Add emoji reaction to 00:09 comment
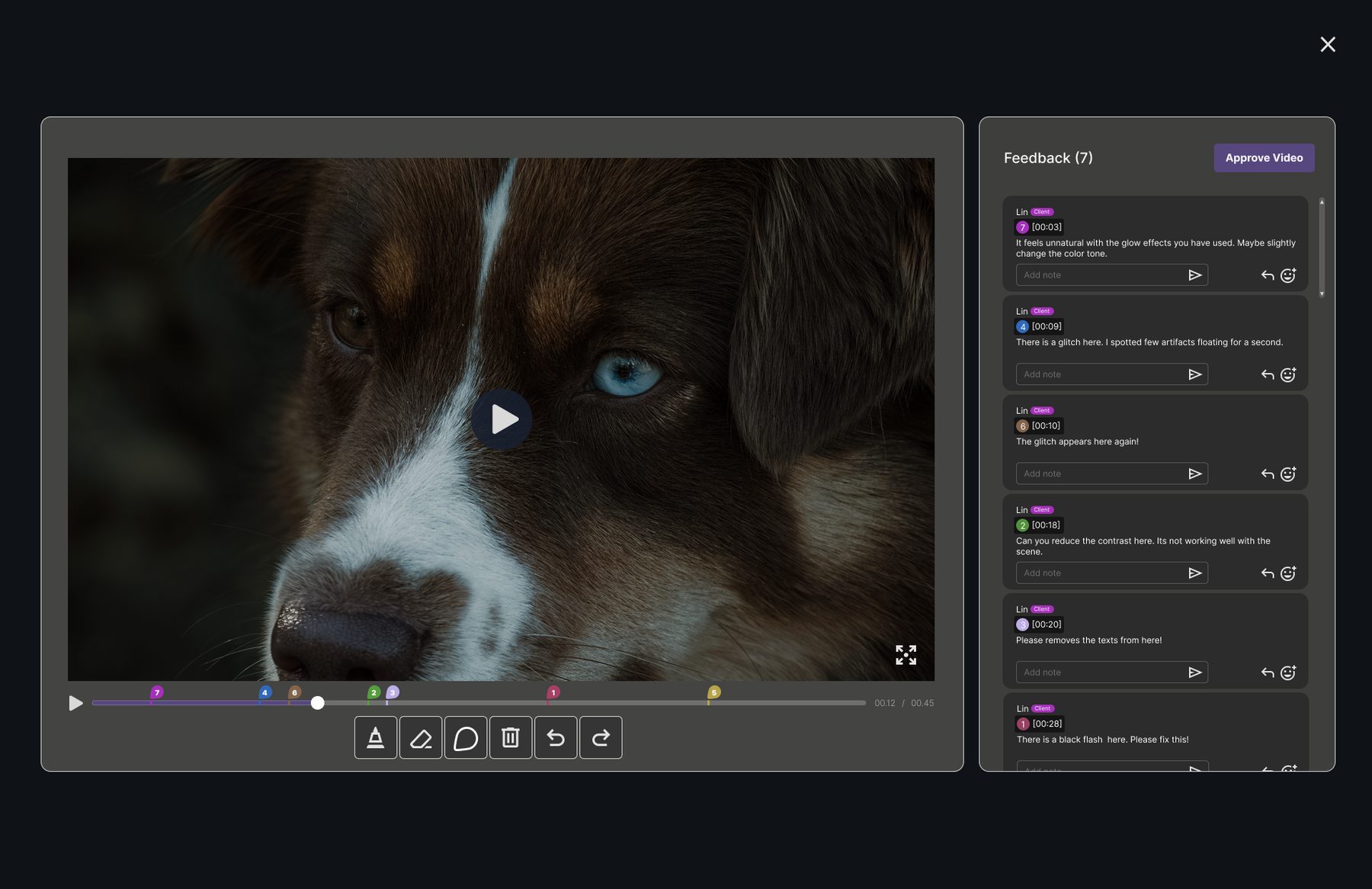This screenshot has width=1372, height=889. click(1288, 374)
